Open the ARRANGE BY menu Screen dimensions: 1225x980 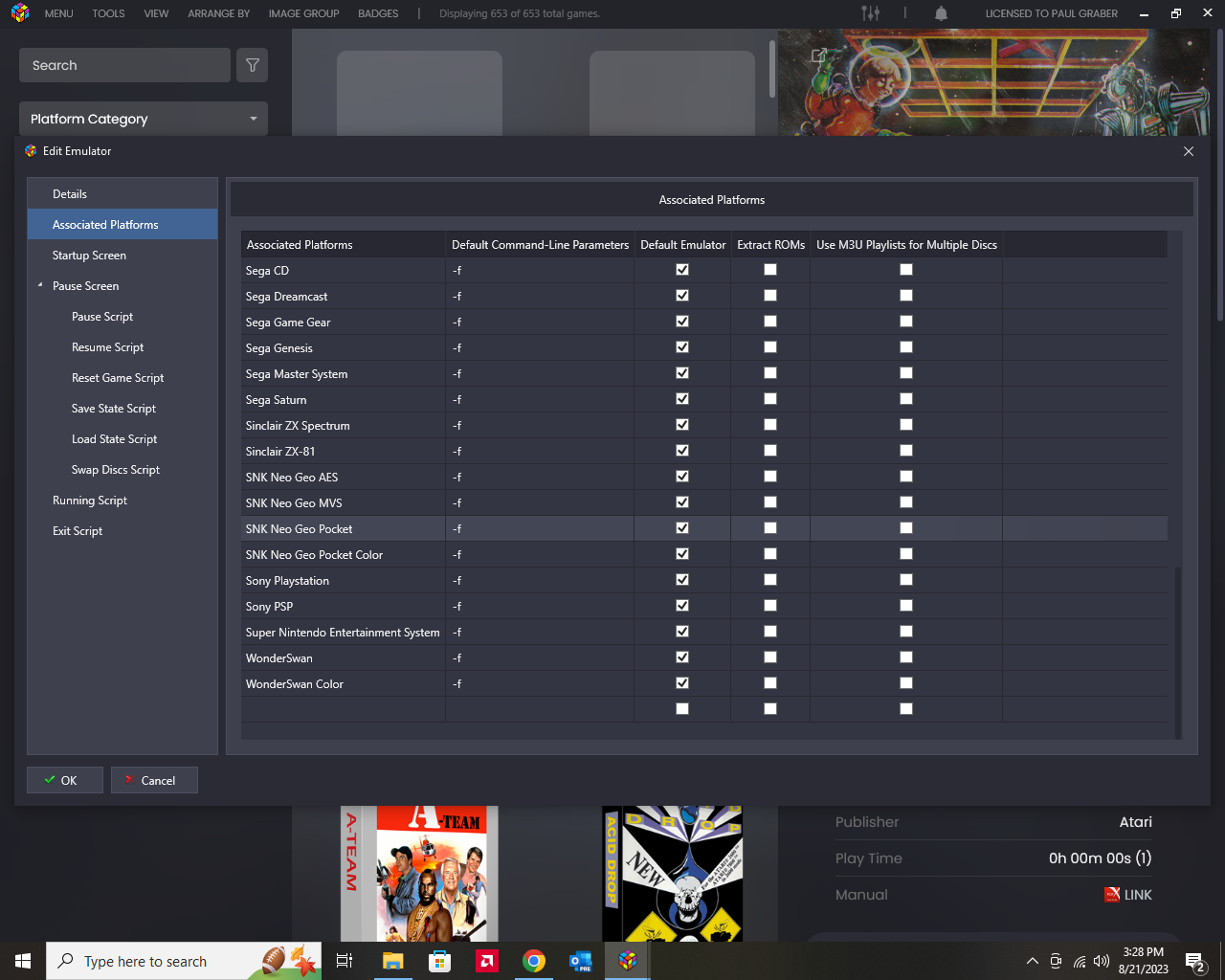(218, 13)
